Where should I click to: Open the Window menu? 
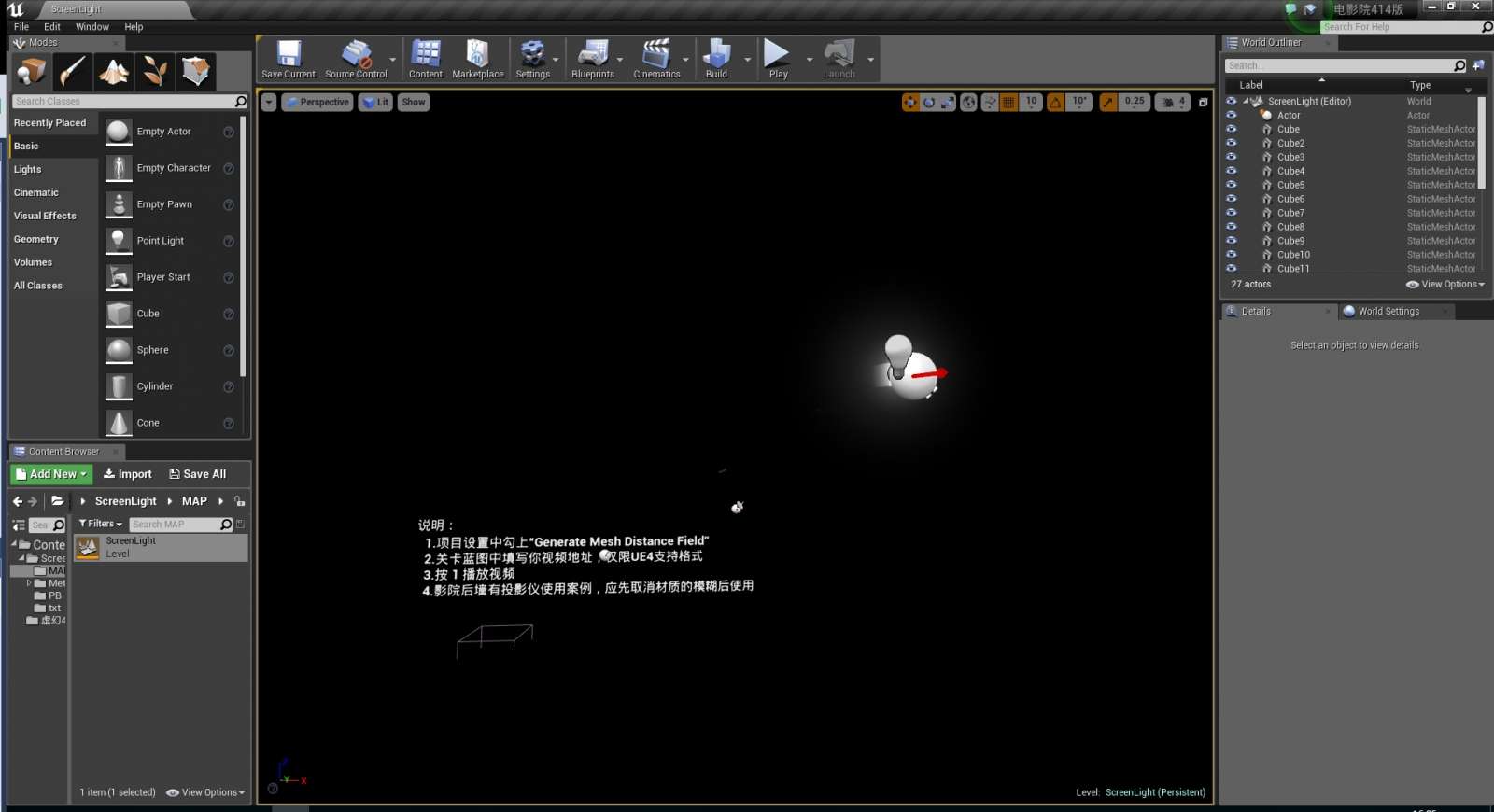point(92,27)
